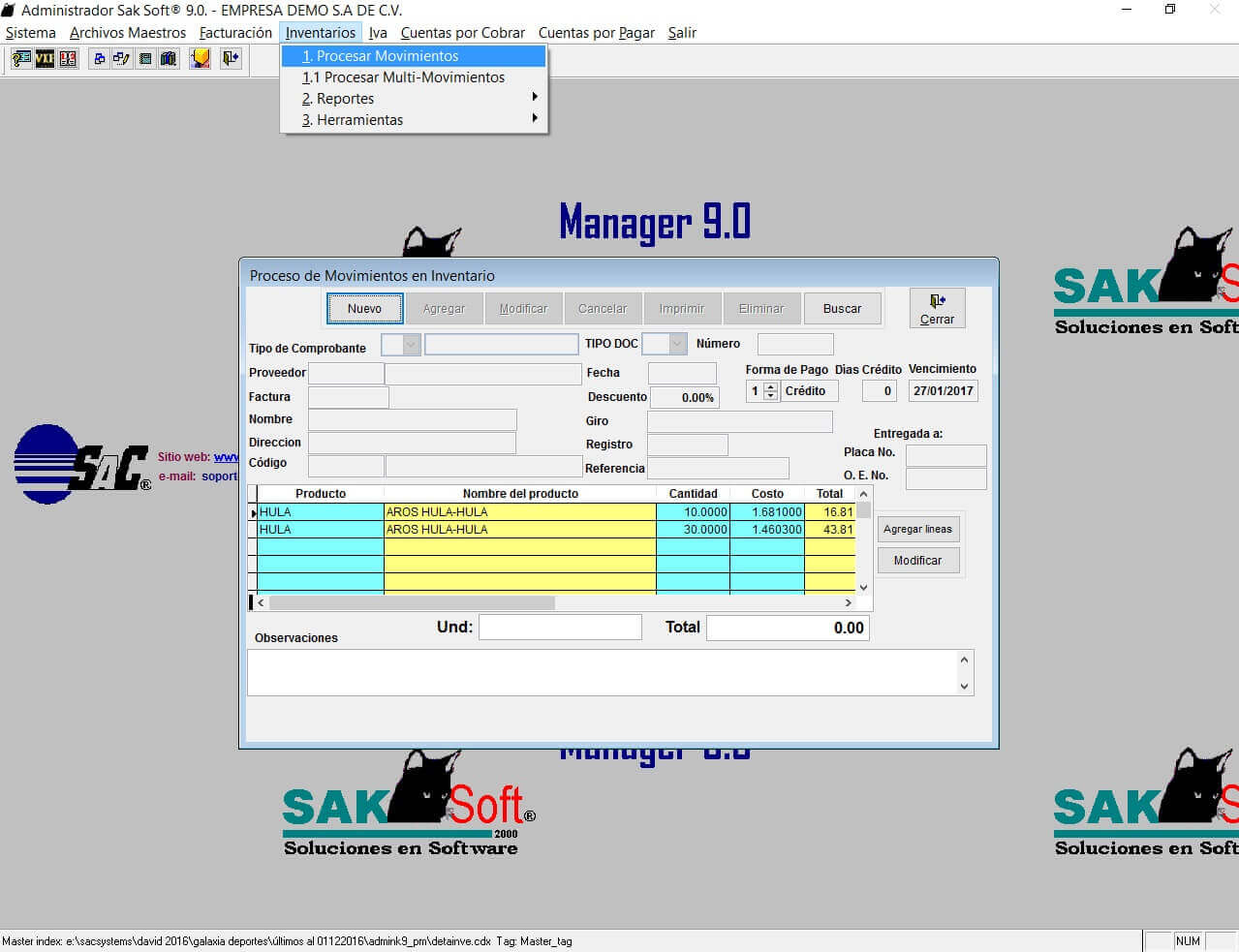Open the Cuentas por Cobrar menu
Screen dimensions: 1239x952
(x=463, y=33)
